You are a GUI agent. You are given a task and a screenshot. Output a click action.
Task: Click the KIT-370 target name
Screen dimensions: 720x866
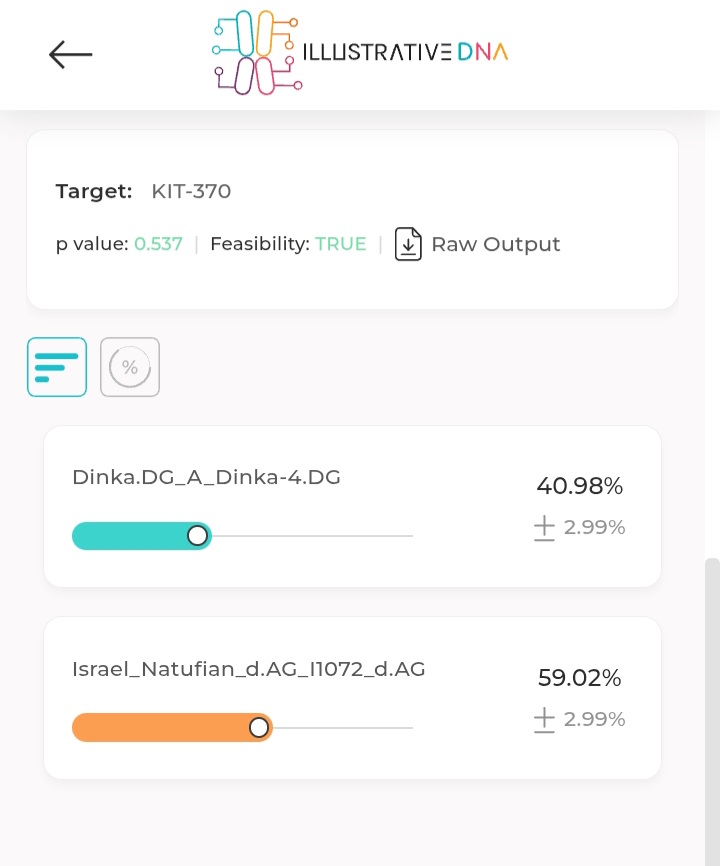tap(191, 191)
